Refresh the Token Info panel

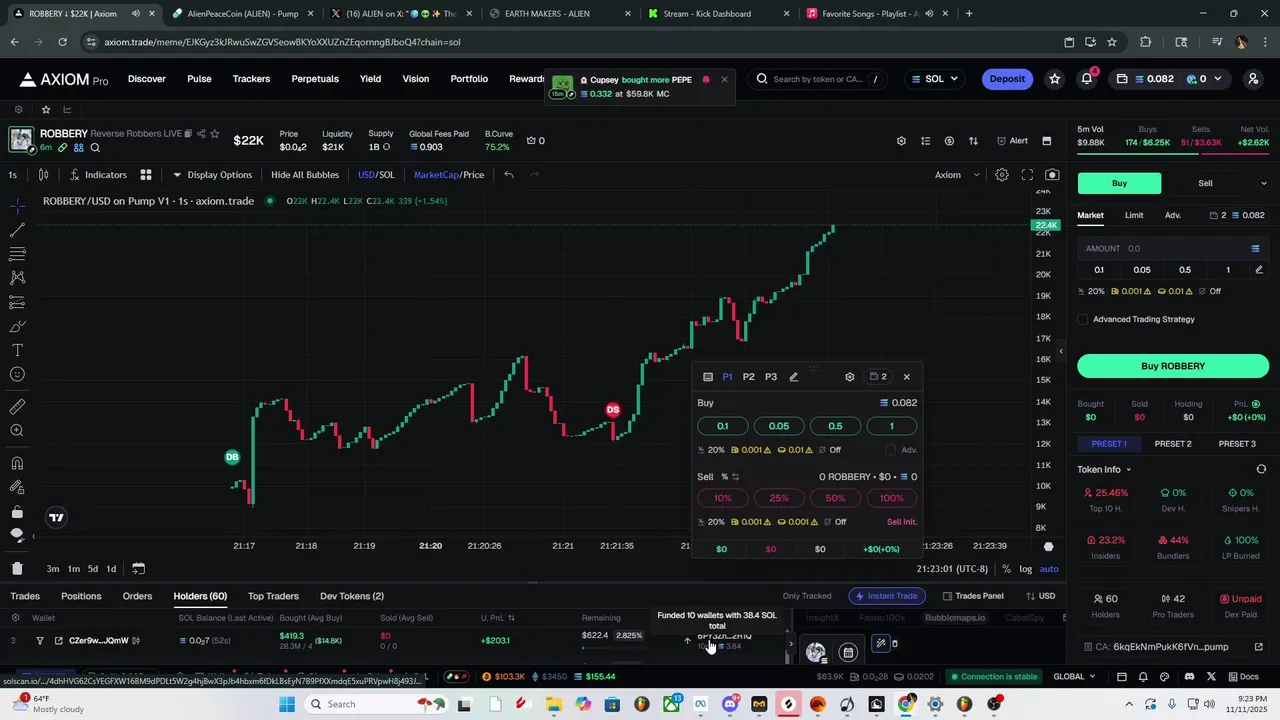point(1261,469)
